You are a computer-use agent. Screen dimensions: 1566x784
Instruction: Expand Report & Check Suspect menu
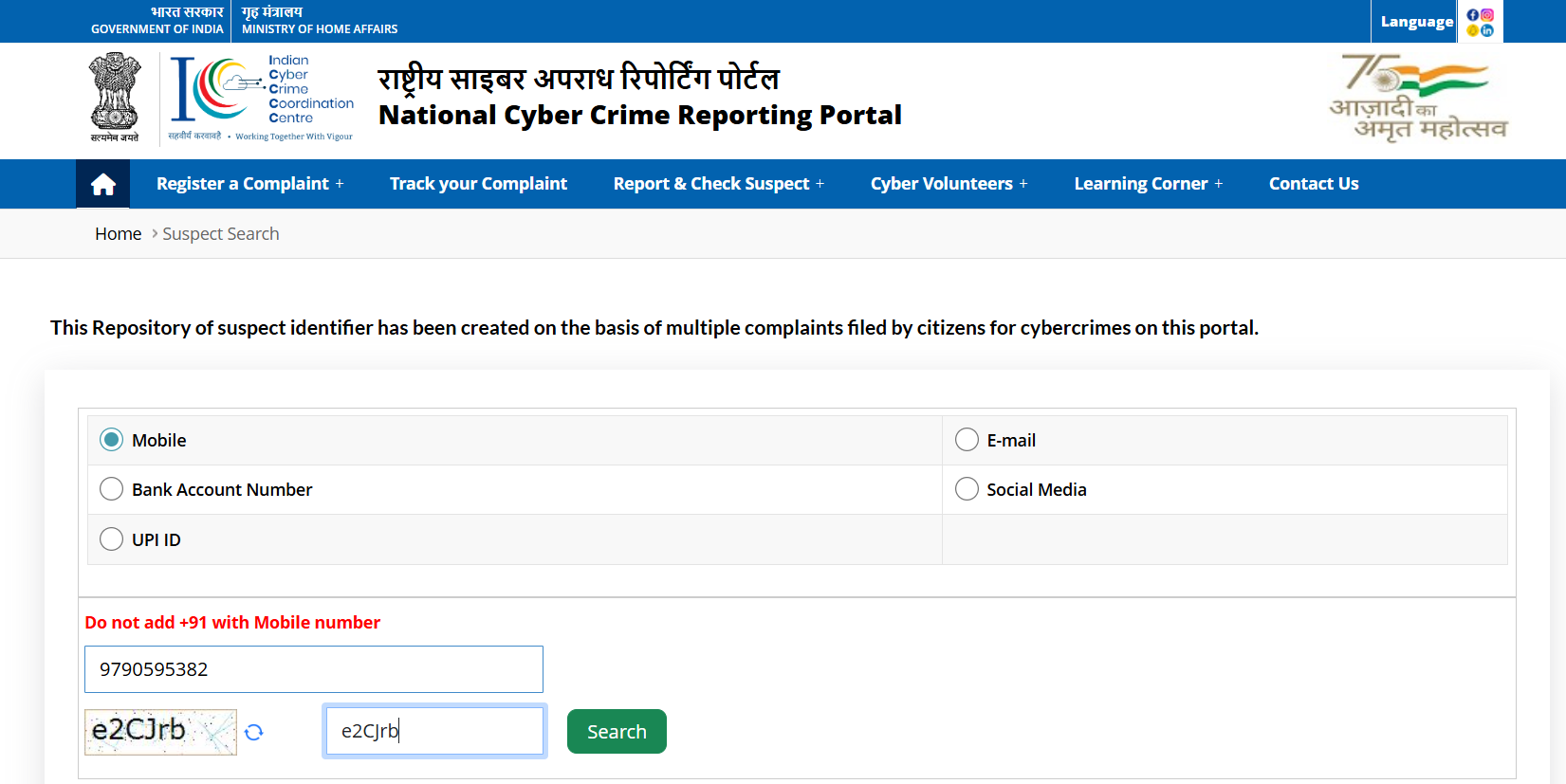click(x=718, y=184)
